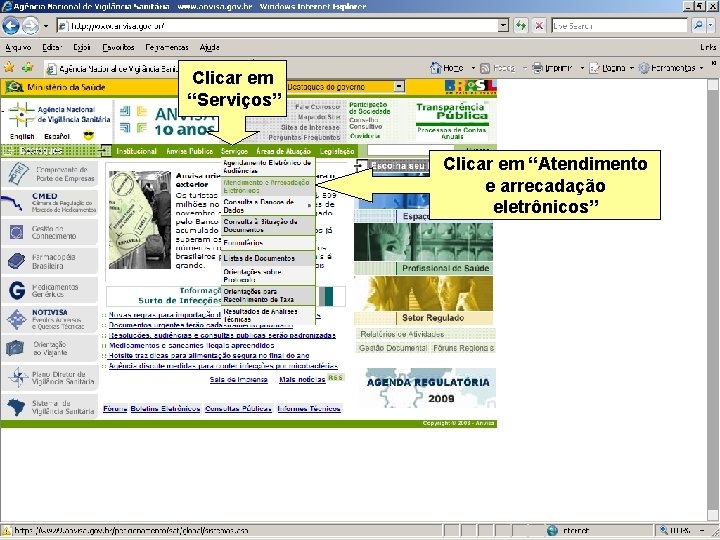This screenshot has width=720, height=540.
Task: Click into the Live Search input field
Action: (x=619, y=26)
